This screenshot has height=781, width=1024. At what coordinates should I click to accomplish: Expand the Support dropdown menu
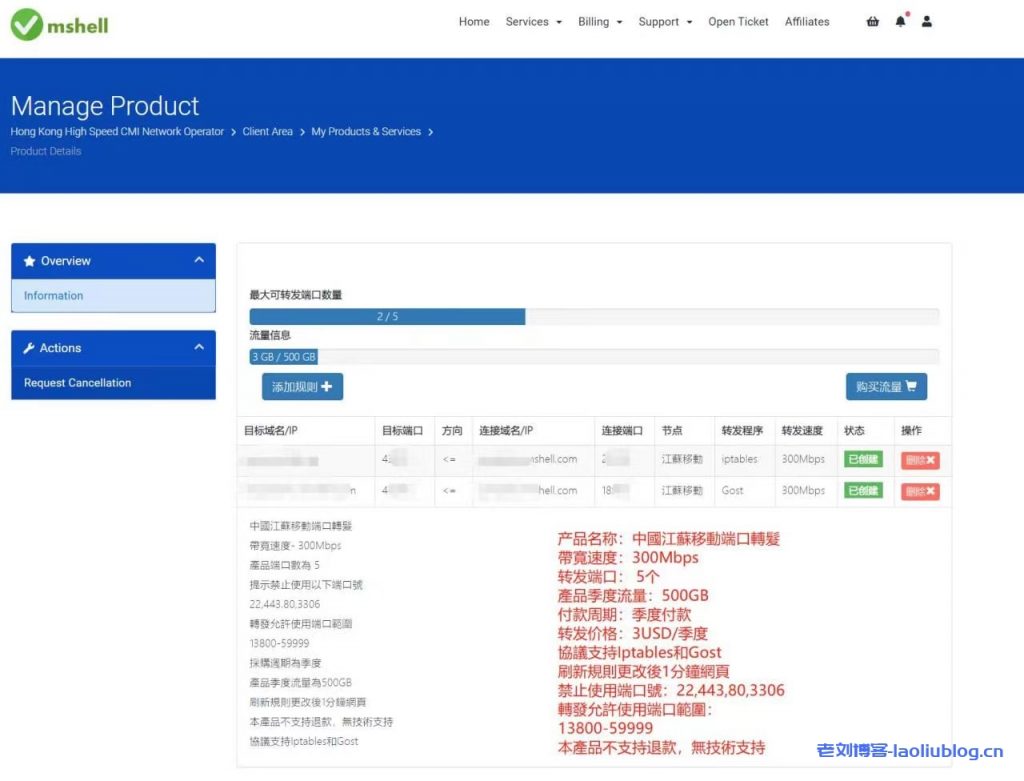tap(665, 22)
